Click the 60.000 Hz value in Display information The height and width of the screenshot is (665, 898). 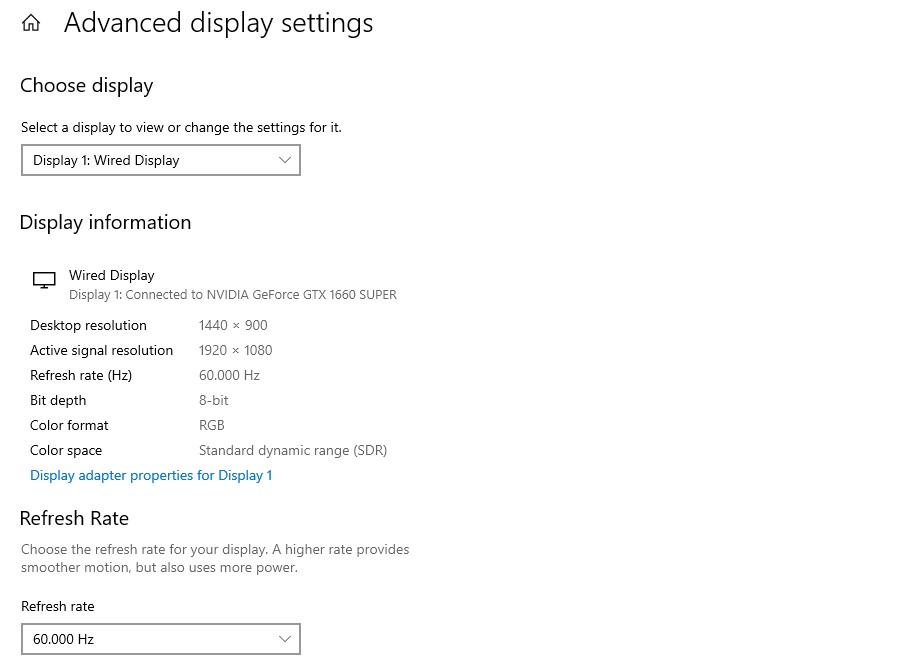(229, 376)
